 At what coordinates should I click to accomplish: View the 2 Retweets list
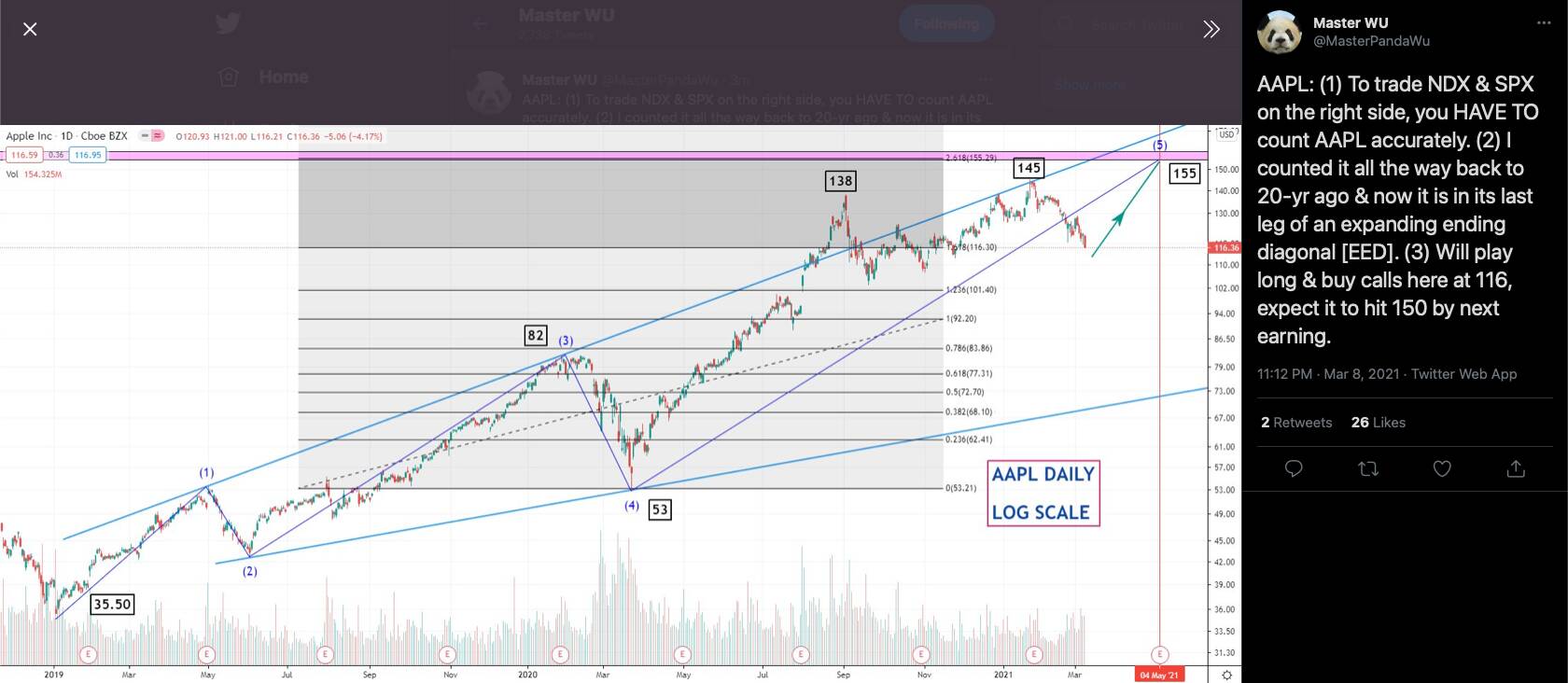click(x=1296, y=423)
